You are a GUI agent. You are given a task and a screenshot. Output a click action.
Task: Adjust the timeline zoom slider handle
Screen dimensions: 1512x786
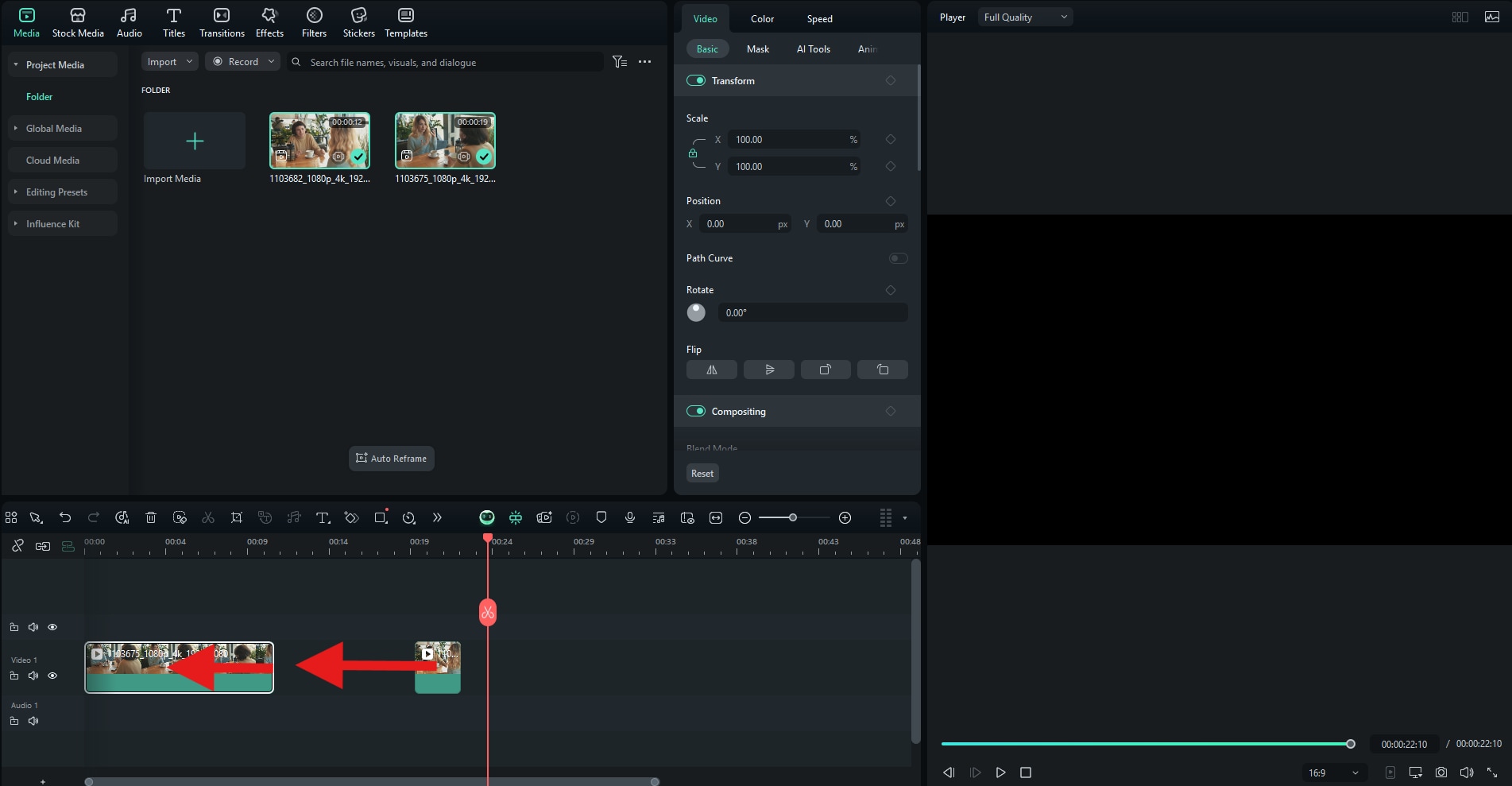click(x=792, y=517)
